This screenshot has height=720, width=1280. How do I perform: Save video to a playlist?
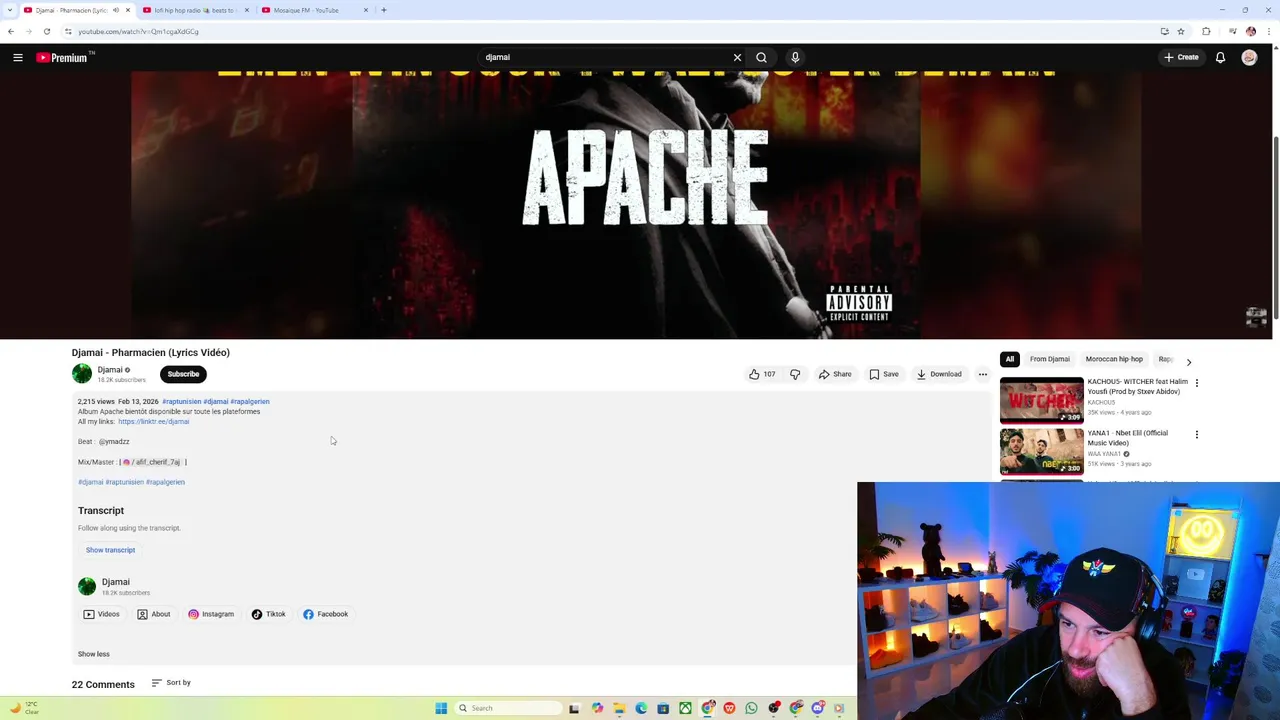(x=884, y=374)
